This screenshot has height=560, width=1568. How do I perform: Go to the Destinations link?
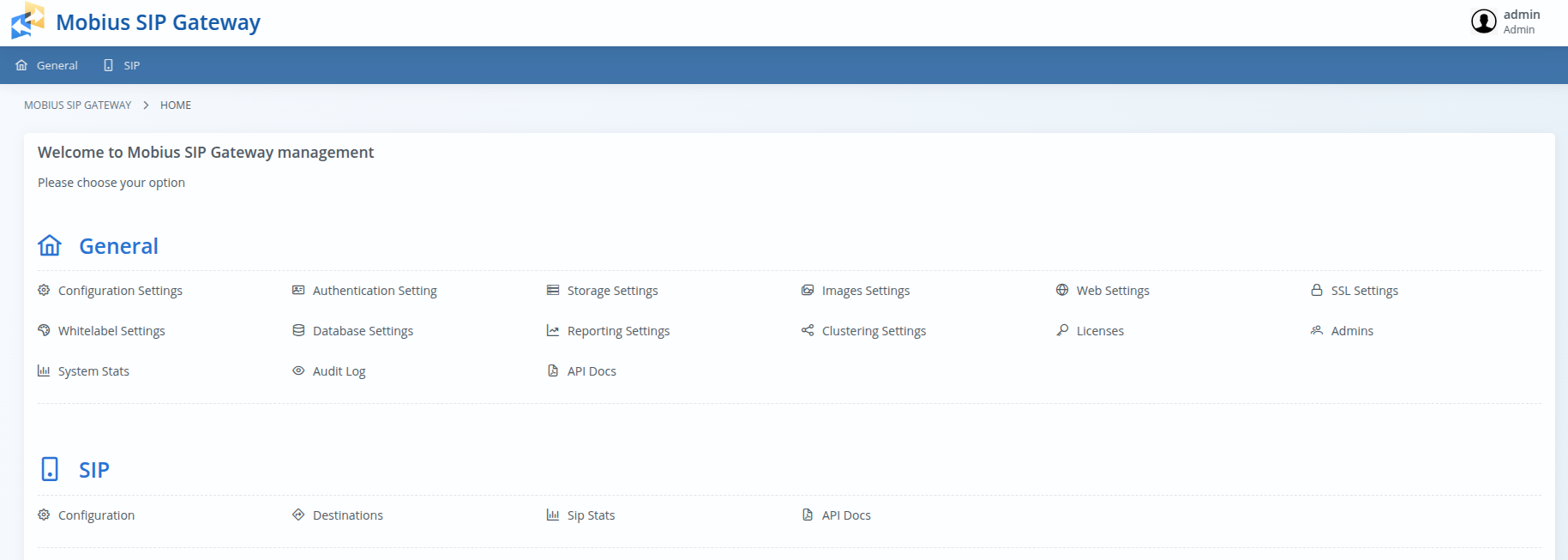point(347,515)
